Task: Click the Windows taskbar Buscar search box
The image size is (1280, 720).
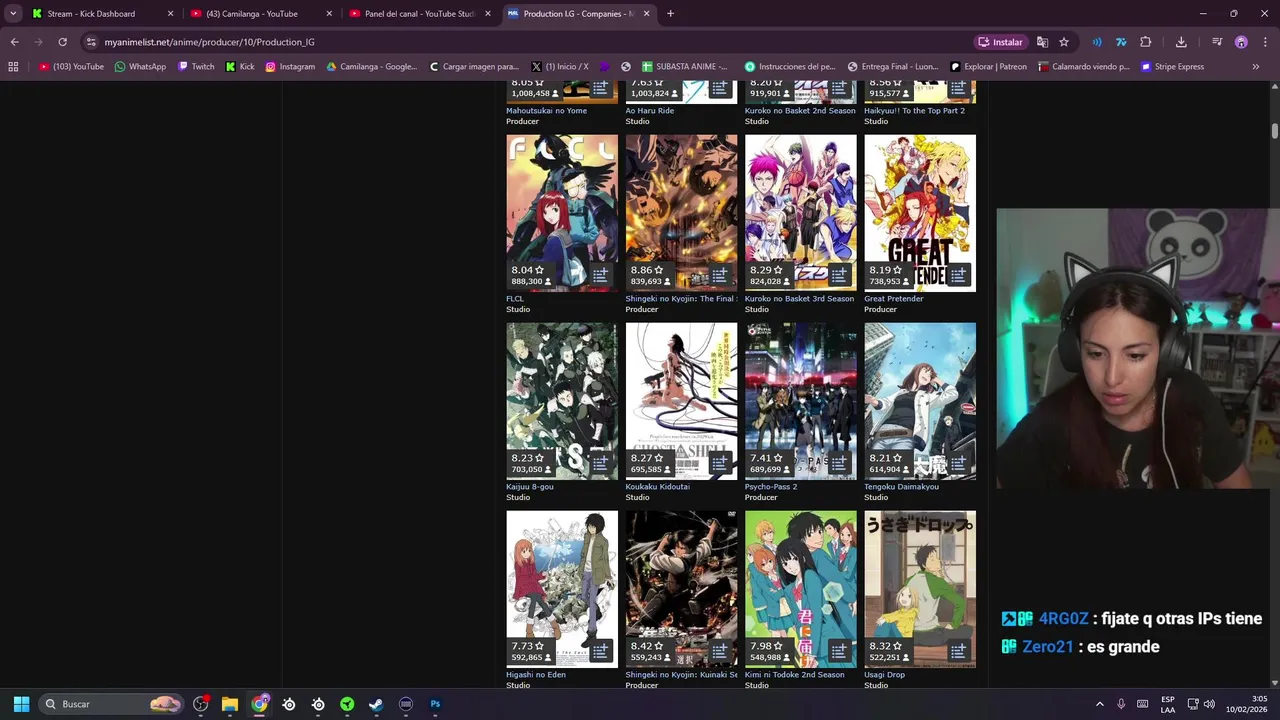Action: click(x=112, y=704)
